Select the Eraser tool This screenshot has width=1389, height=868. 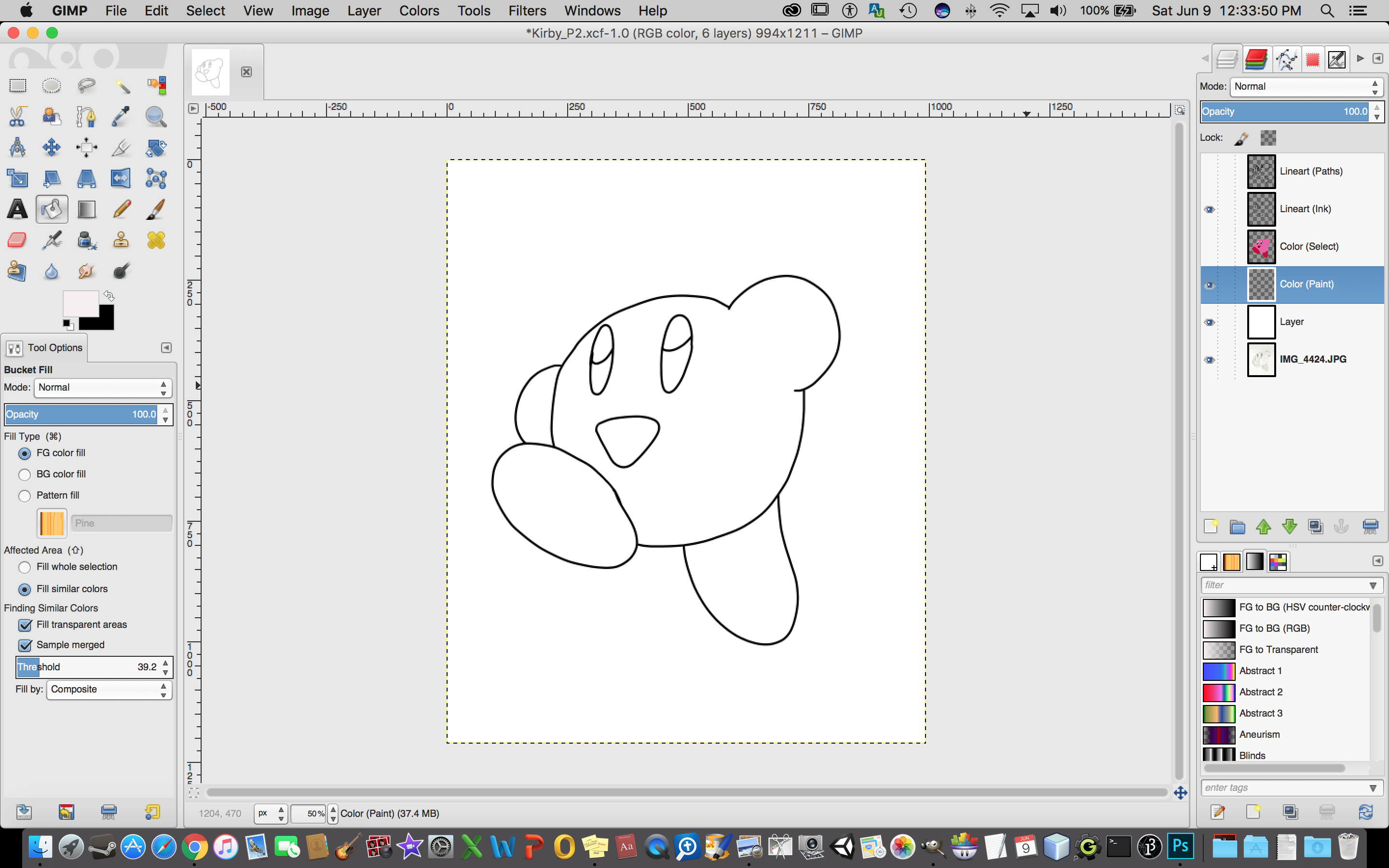tap(17, 240)
